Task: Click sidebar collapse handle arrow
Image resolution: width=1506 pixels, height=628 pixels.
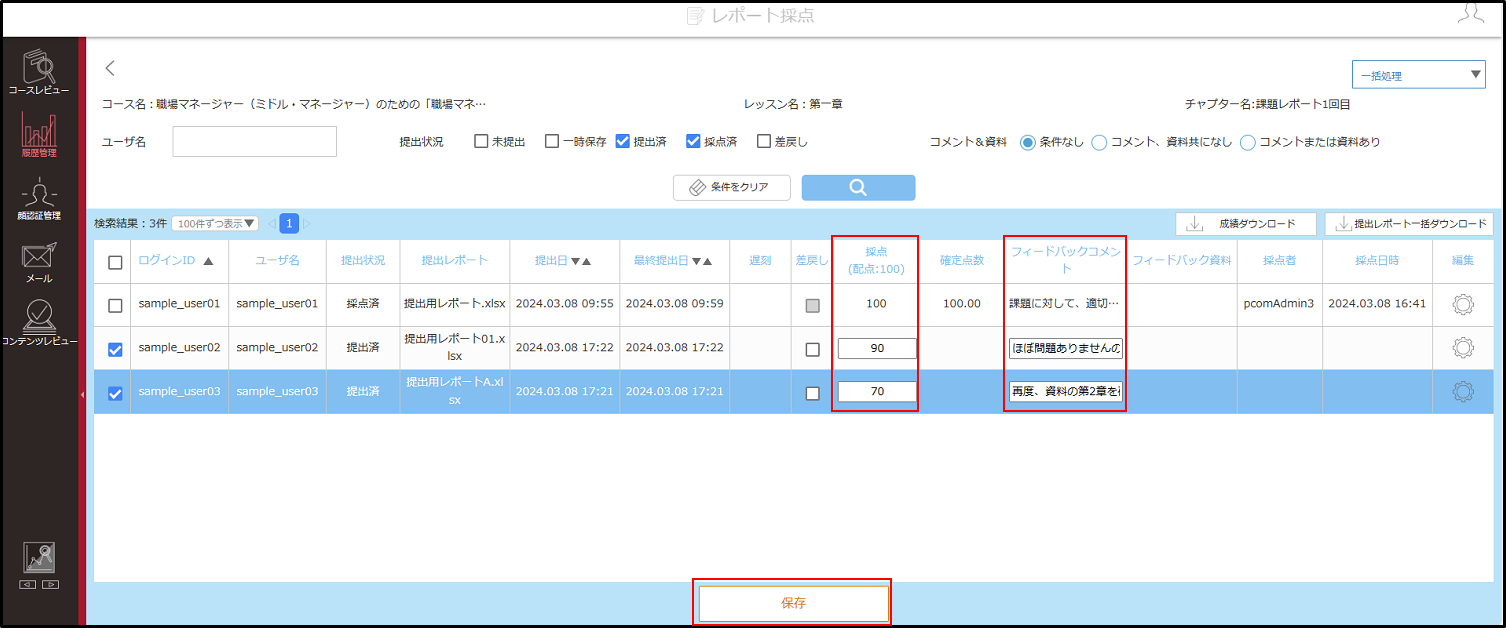Action: (x=82, y=395)
